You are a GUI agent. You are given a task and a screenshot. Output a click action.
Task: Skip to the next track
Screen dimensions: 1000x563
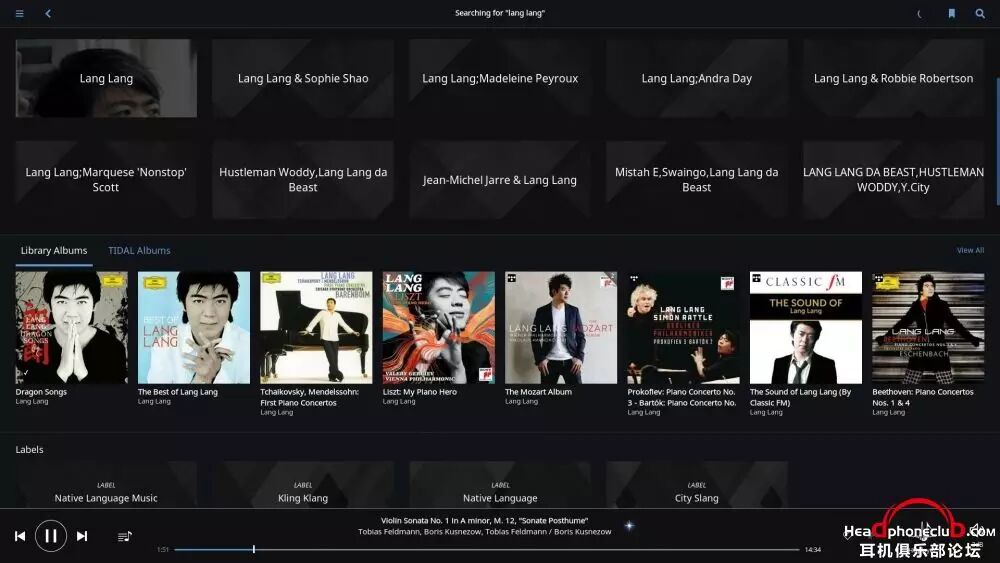(82, 536)
